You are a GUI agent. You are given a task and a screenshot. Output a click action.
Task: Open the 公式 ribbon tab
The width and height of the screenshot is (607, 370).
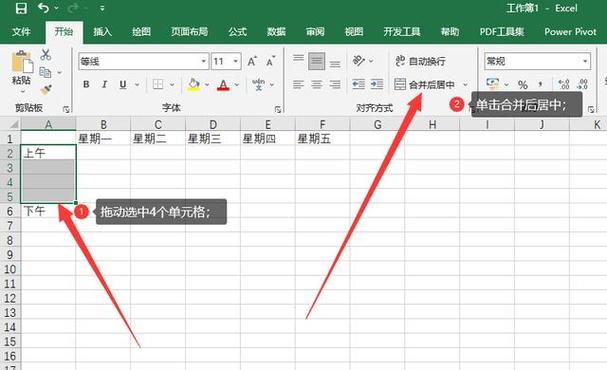(237, 32)
